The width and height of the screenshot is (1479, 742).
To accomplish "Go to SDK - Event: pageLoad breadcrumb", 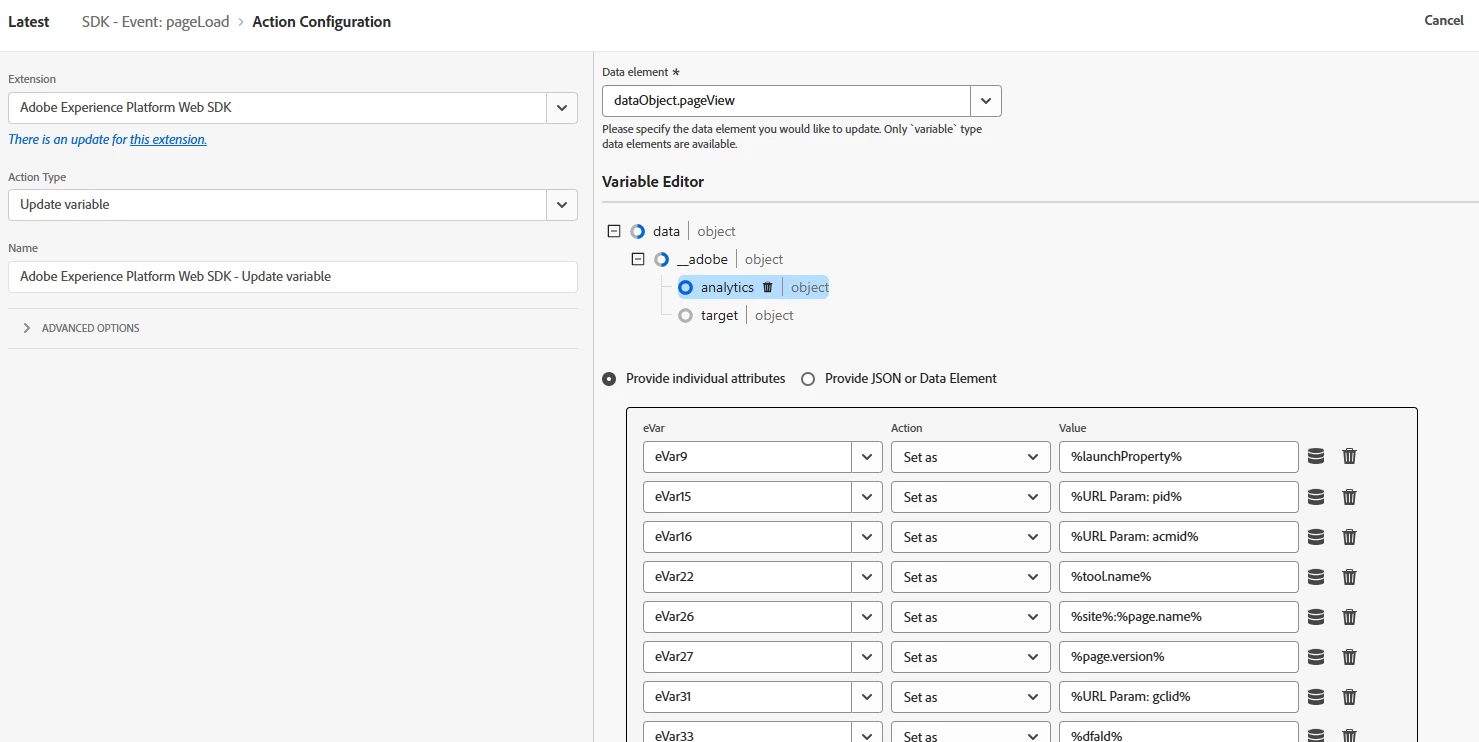I will (x=155, y=22).
